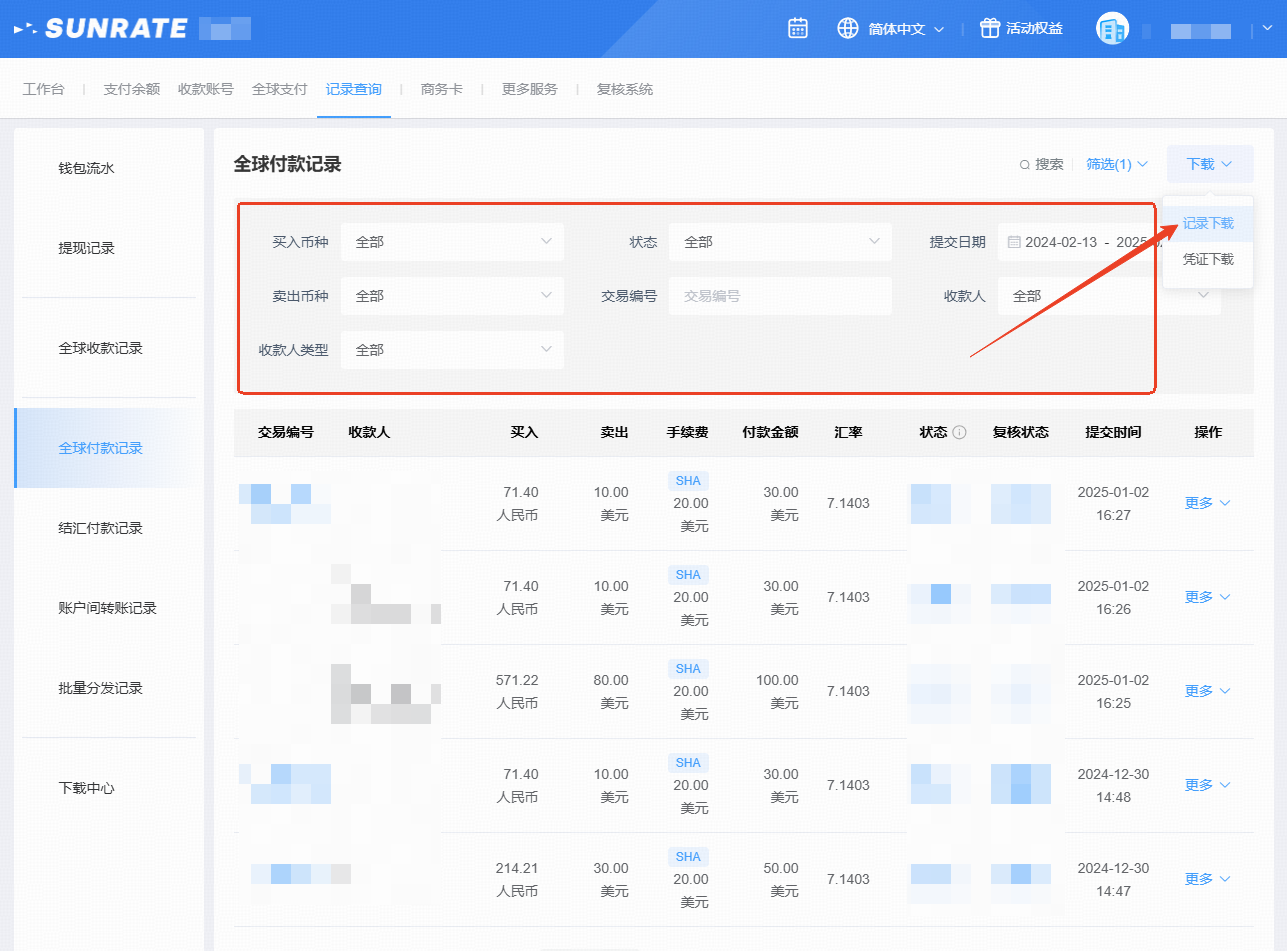Click the 下载 button
This screenshot has height=951, width=1287.
[x=1209, y=164]
